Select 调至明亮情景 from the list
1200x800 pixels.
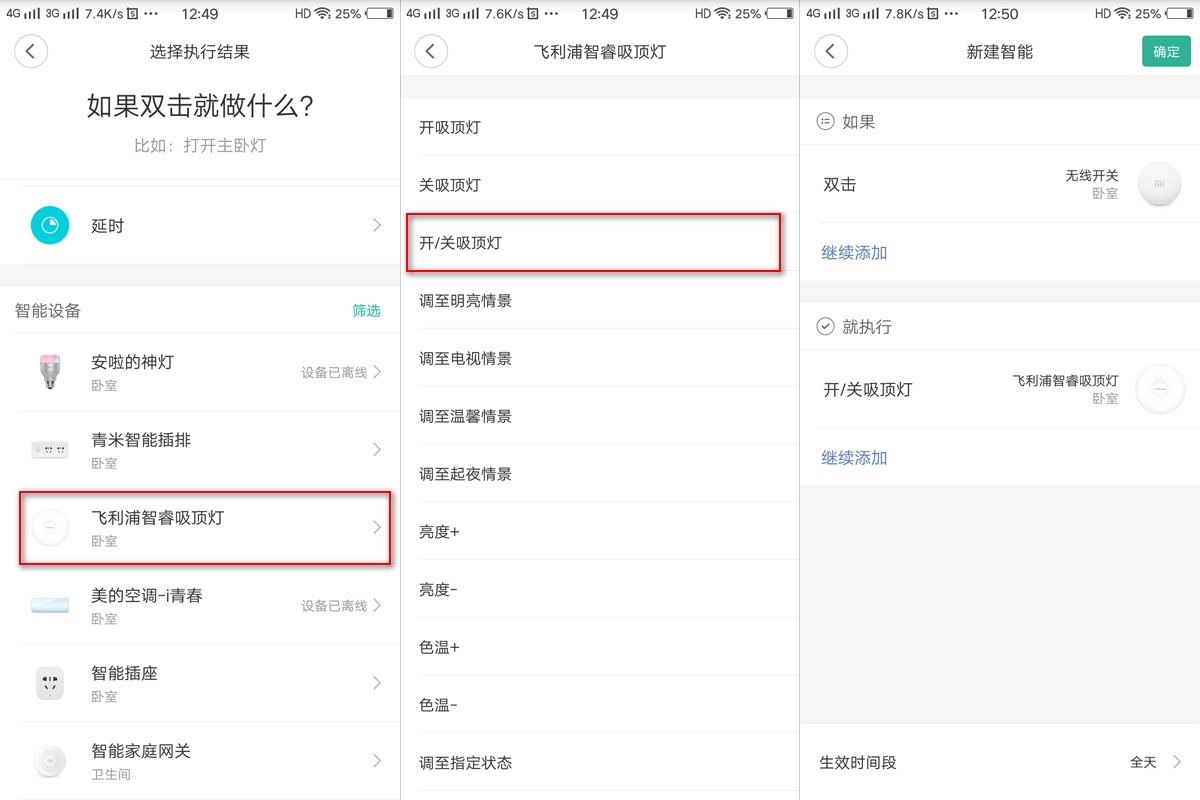pyautogui.click(x=594, y=300)
